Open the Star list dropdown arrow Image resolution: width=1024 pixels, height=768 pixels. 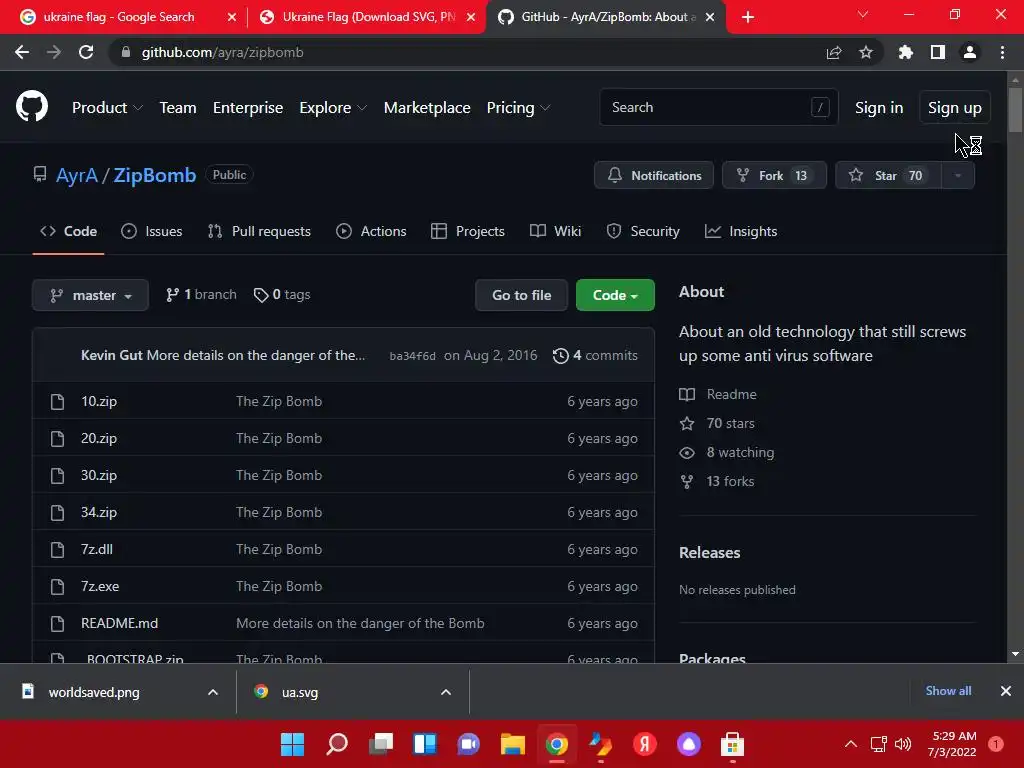click(958, 175)
